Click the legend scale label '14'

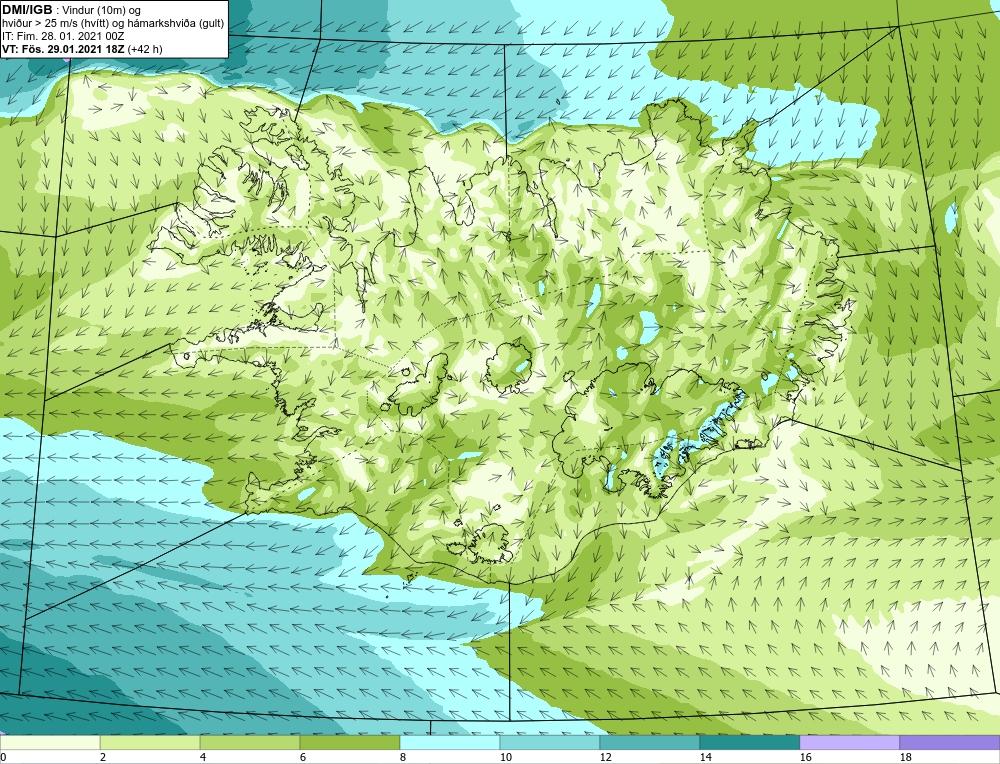(705, 757)
